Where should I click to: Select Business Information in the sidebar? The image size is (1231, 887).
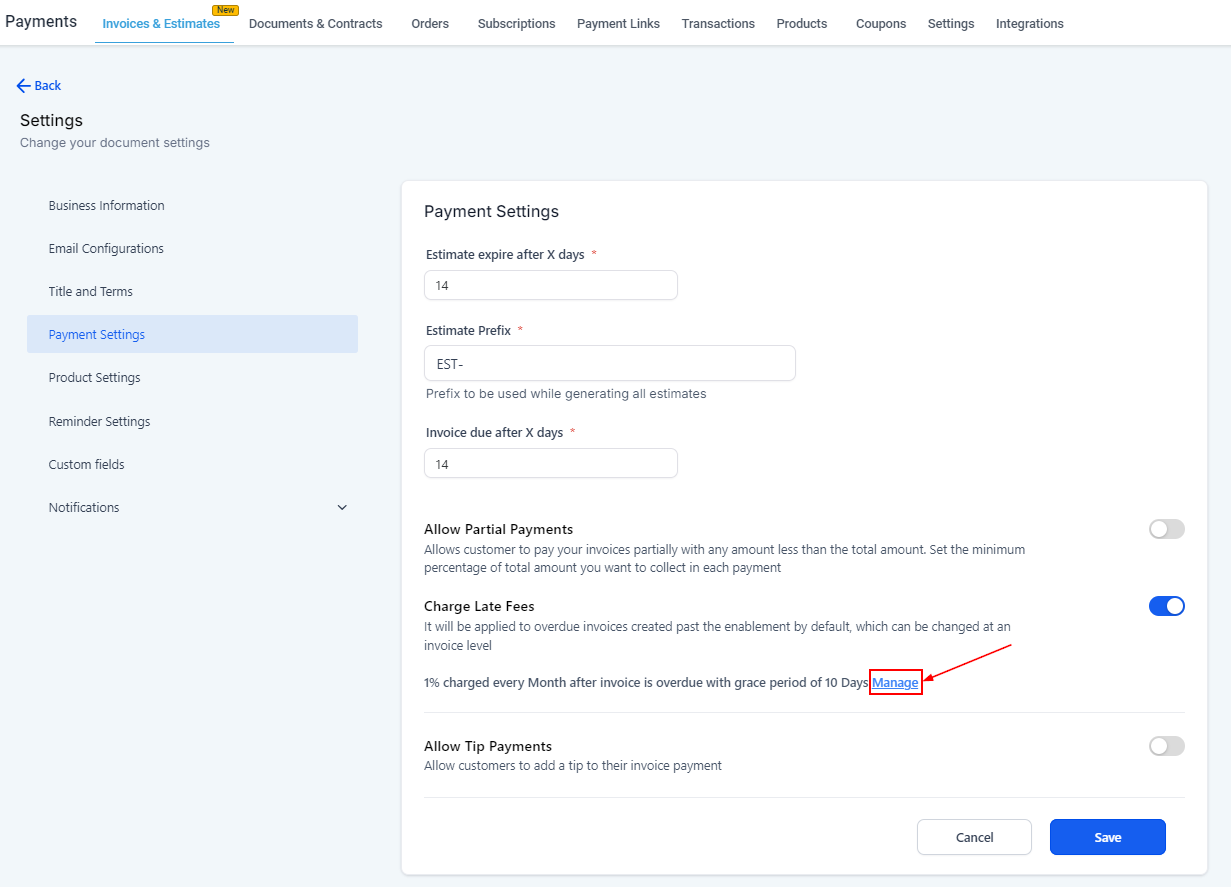click(106, 206)
